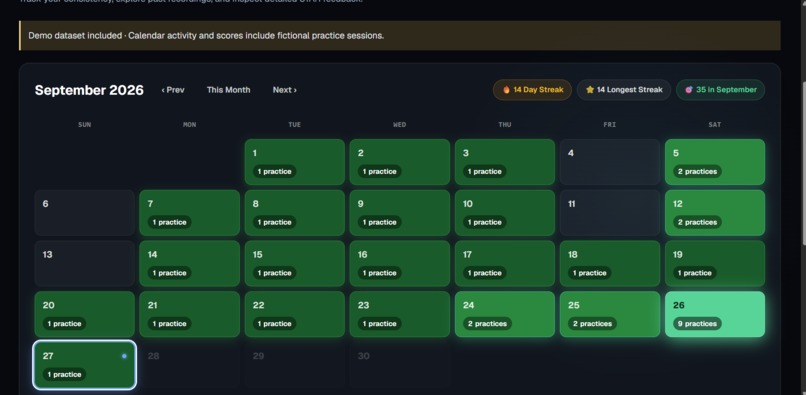Select the empty day 11 cell
Screen dimensions: 806x395
point(610,213)
